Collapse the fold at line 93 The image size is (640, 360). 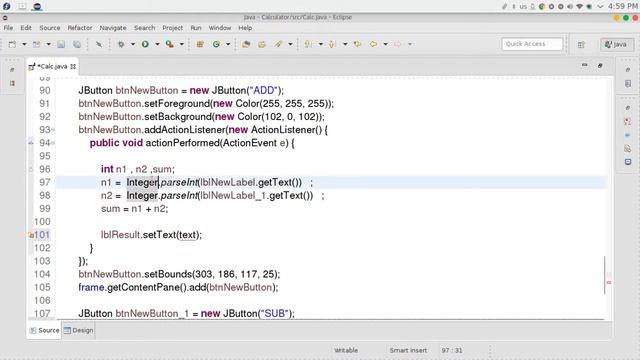53,130
